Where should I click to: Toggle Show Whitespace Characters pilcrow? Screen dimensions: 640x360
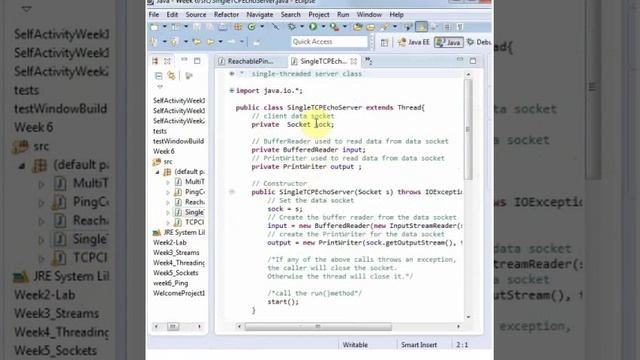[x=460, y=27]
